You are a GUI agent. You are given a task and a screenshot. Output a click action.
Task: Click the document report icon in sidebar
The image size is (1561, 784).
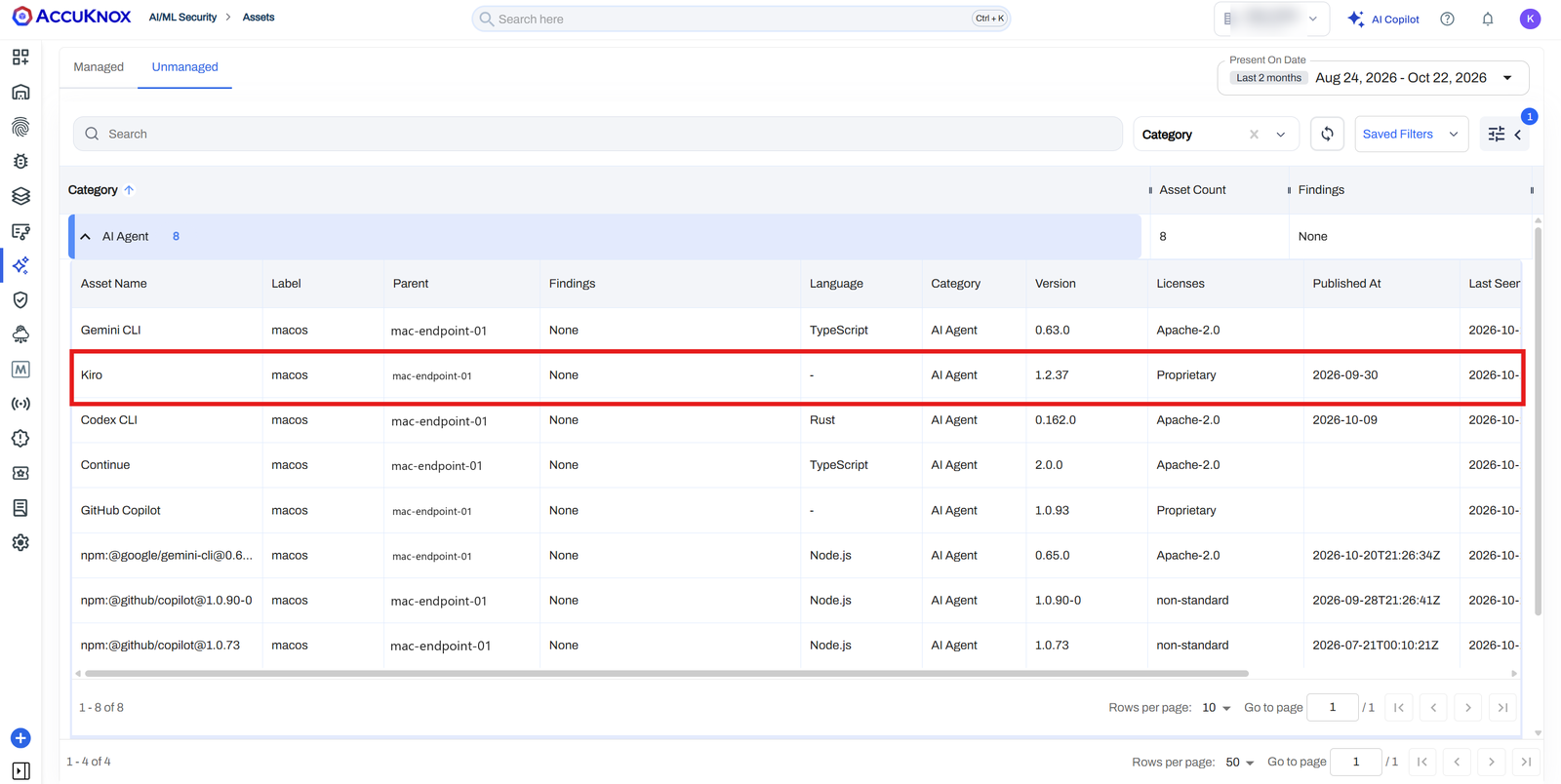click(20, 508)
